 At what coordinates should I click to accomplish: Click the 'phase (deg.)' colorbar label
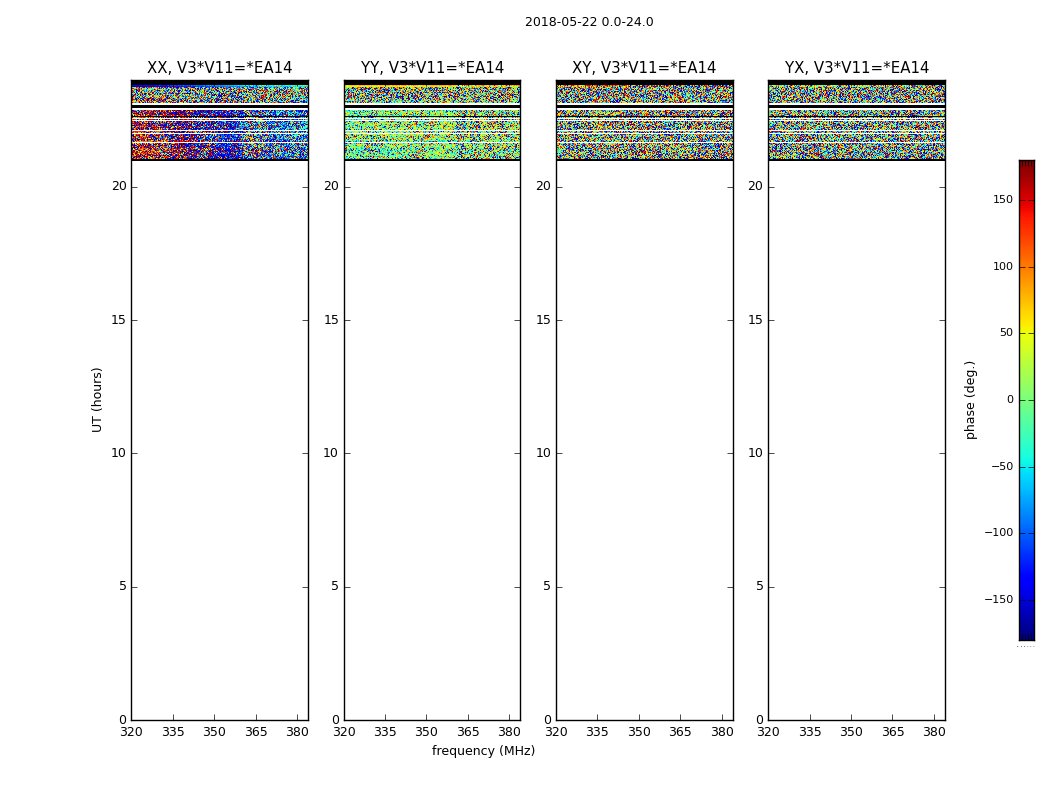pyautogui.click(x=970, y=400)
